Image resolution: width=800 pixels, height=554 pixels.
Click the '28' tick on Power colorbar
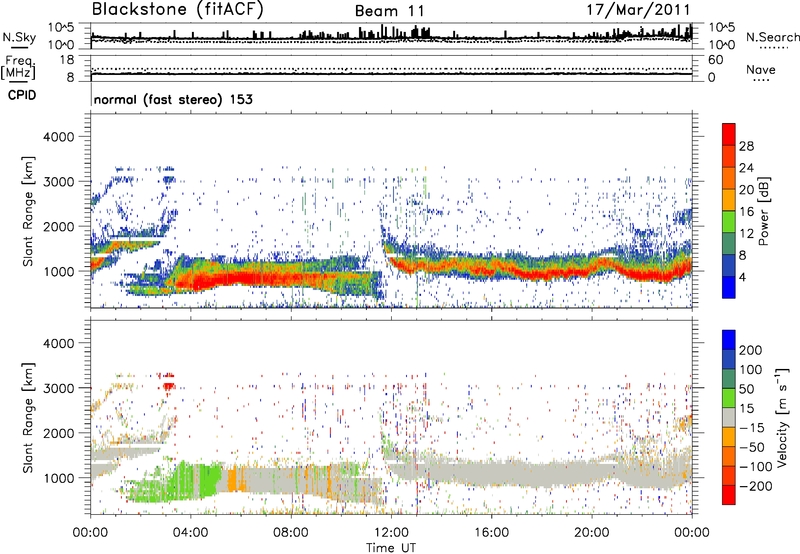pos(746,146)
